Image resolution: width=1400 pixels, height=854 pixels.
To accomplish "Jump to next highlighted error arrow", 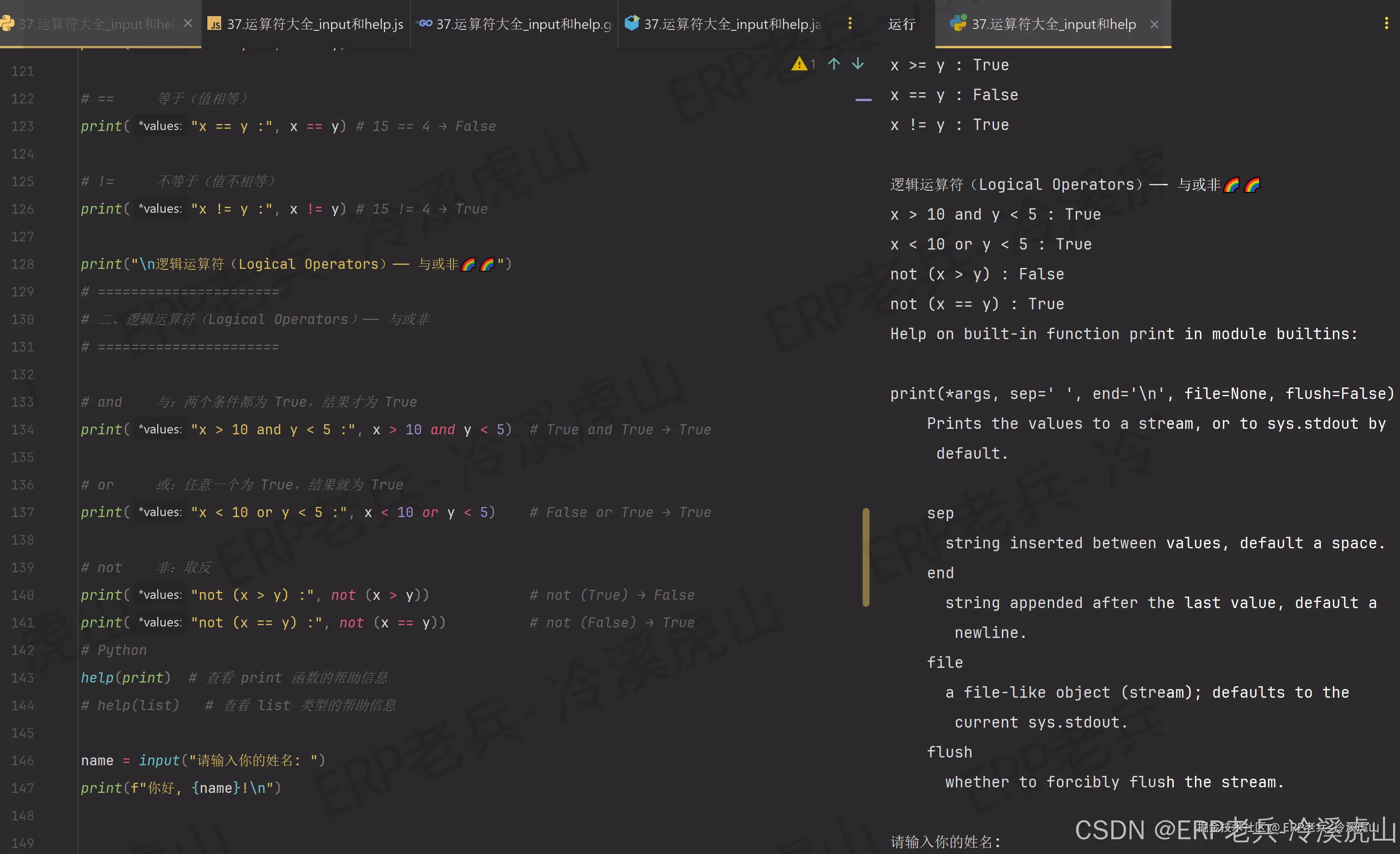I will click(x=857, y=64).
